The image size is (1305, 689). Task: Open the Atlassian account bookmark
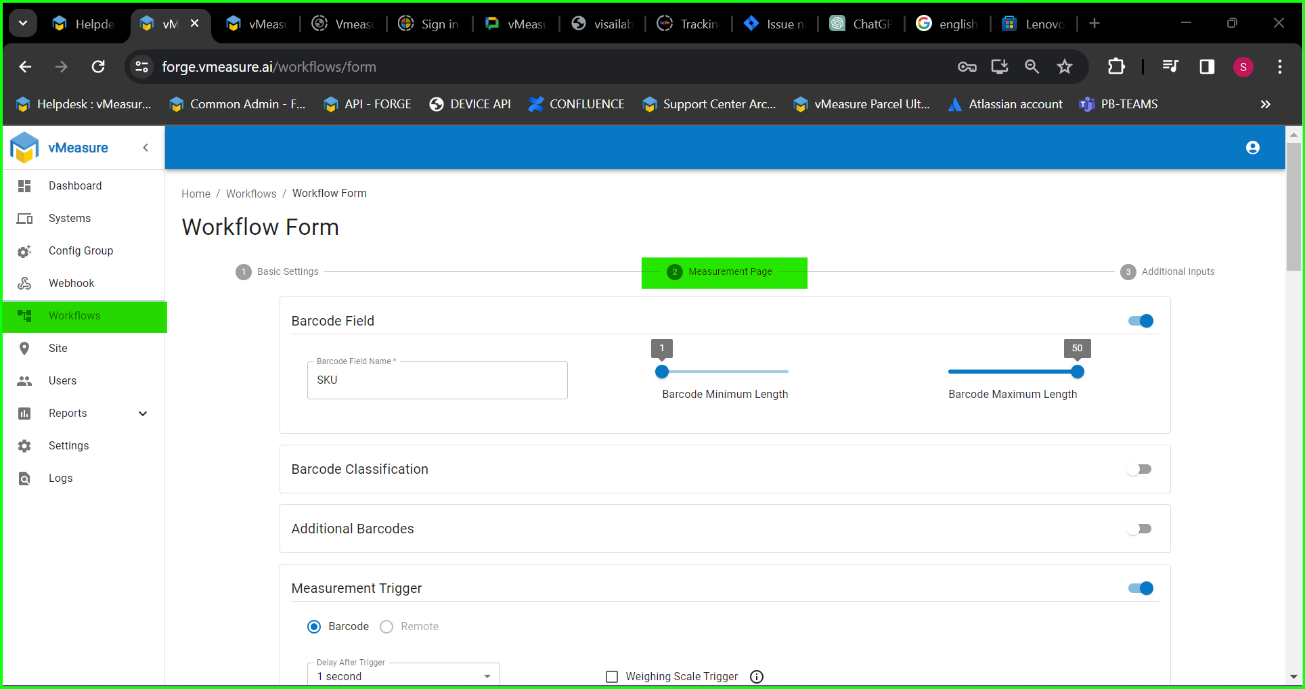1005,104
